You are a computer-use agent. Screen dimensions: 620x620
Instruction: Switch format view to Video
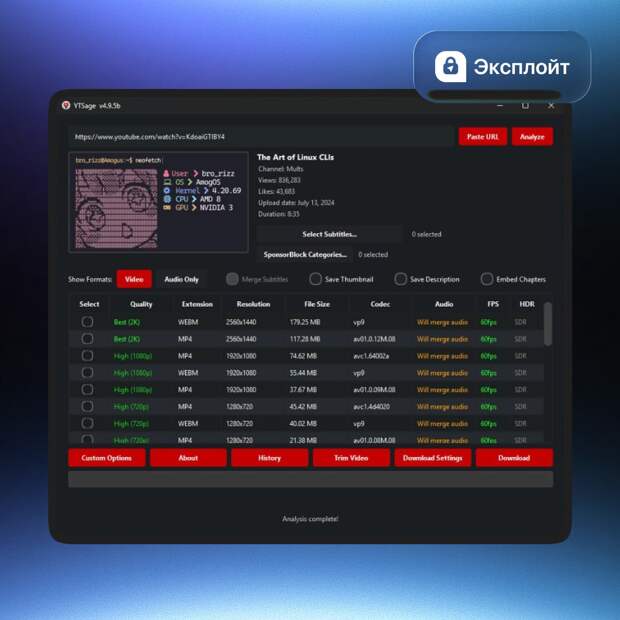pos(133,279)
